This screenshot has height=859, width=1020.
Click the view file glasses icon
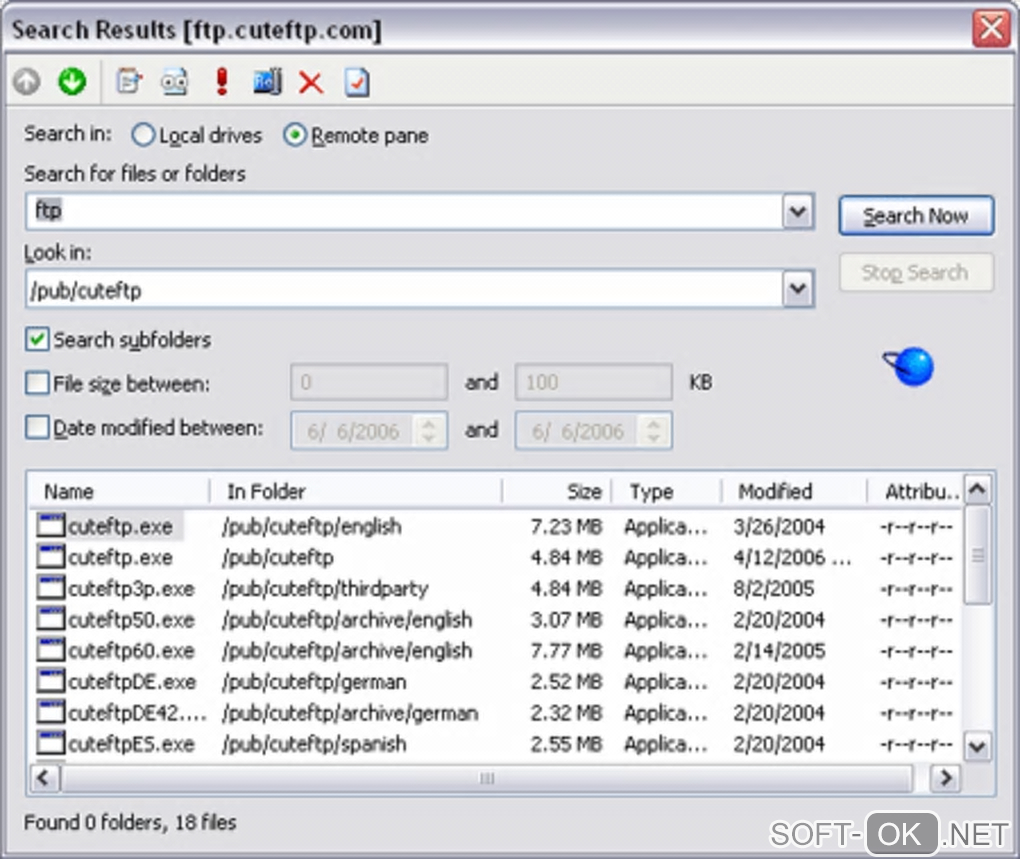point(174,82)
